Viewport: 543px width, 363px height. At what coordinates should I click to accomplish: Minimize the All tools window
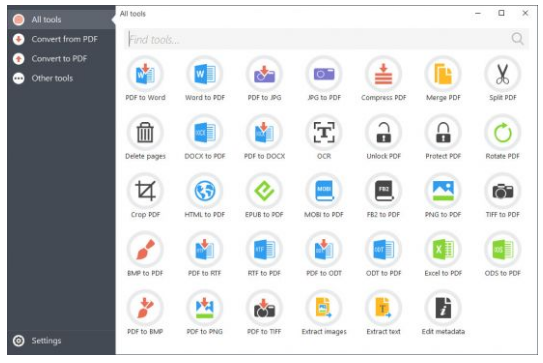pyautogui.click(x=478, y=14)
